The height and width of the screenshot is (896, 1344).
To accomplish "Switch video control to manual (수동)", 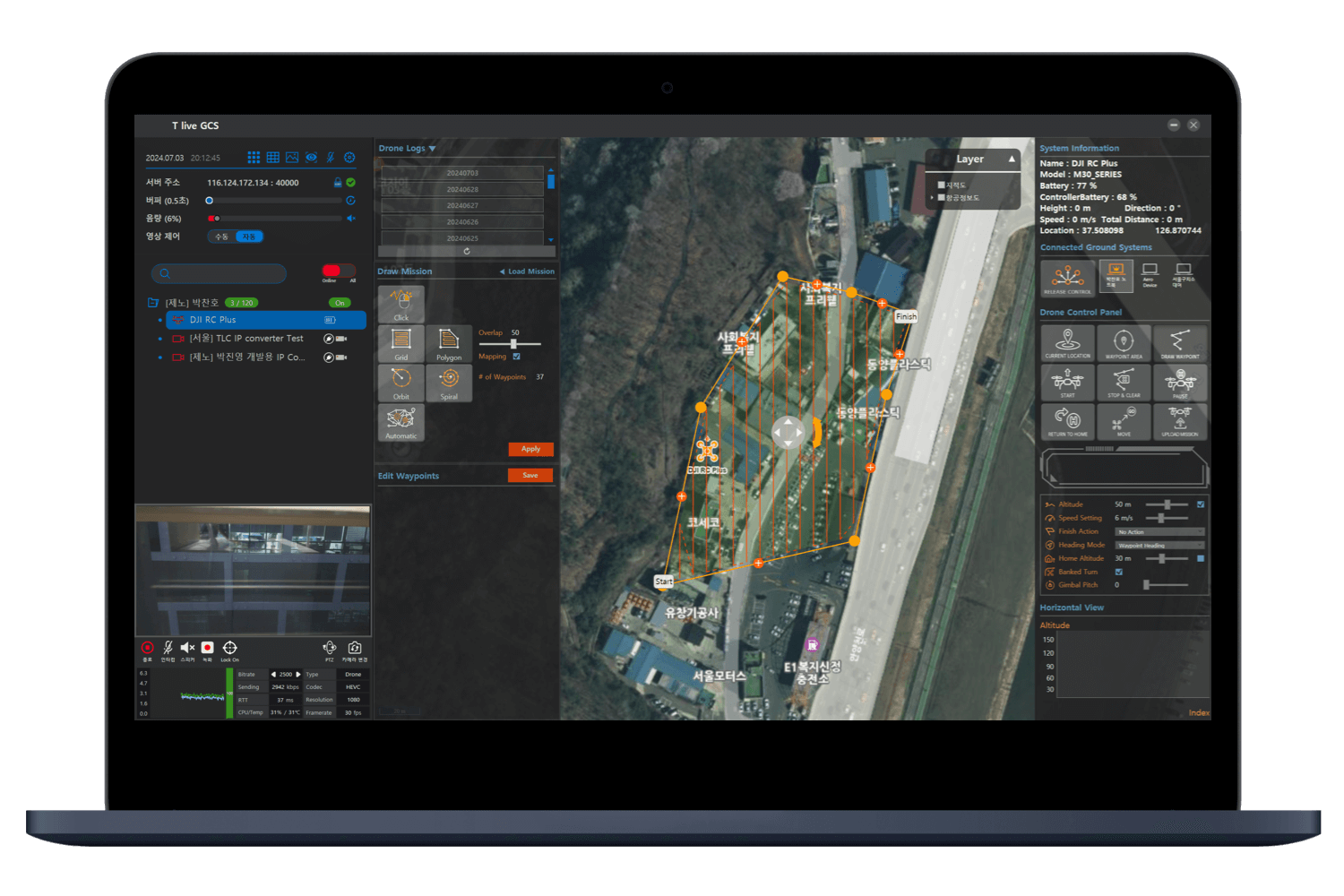I will coord(221,237).
